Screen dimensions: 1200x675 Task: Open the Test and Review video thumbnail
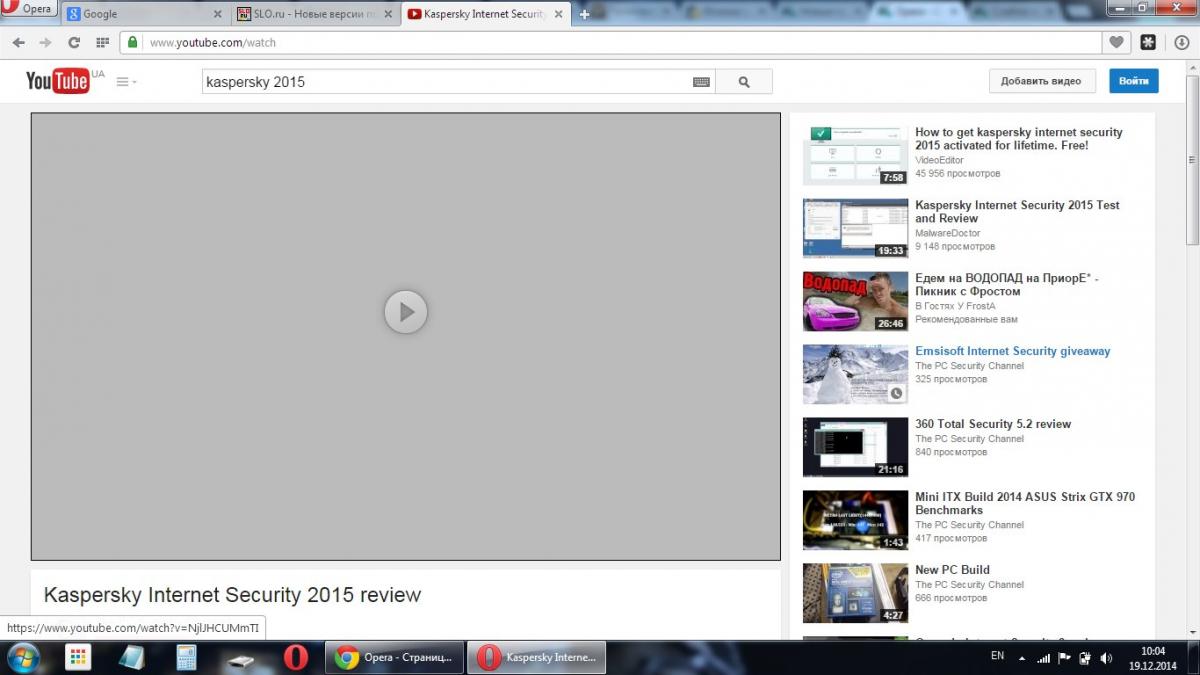(x=855, y=228)
